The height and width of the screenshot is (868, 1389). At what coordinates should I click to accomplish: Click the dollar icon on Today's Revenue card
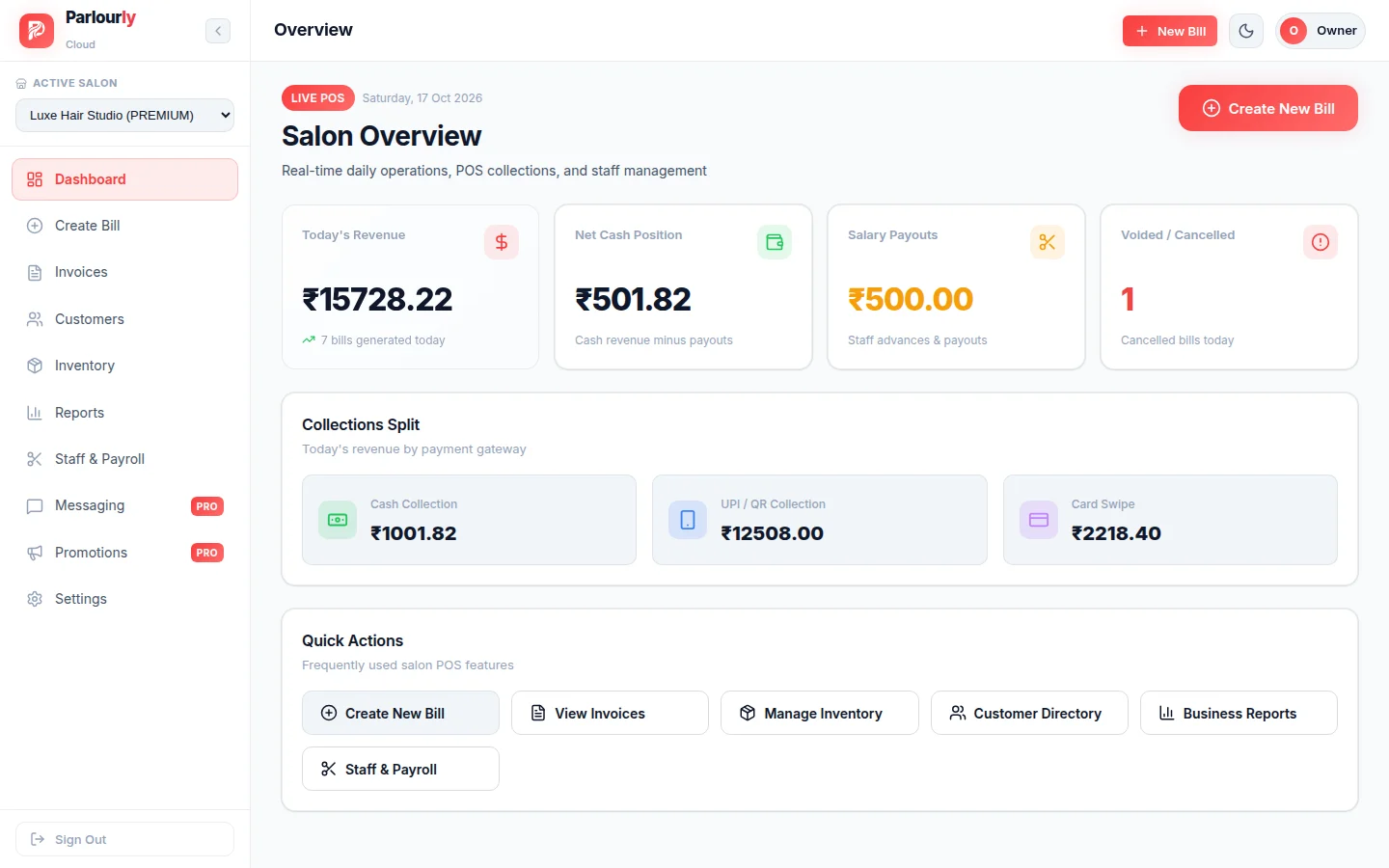[x=502, y=242]
